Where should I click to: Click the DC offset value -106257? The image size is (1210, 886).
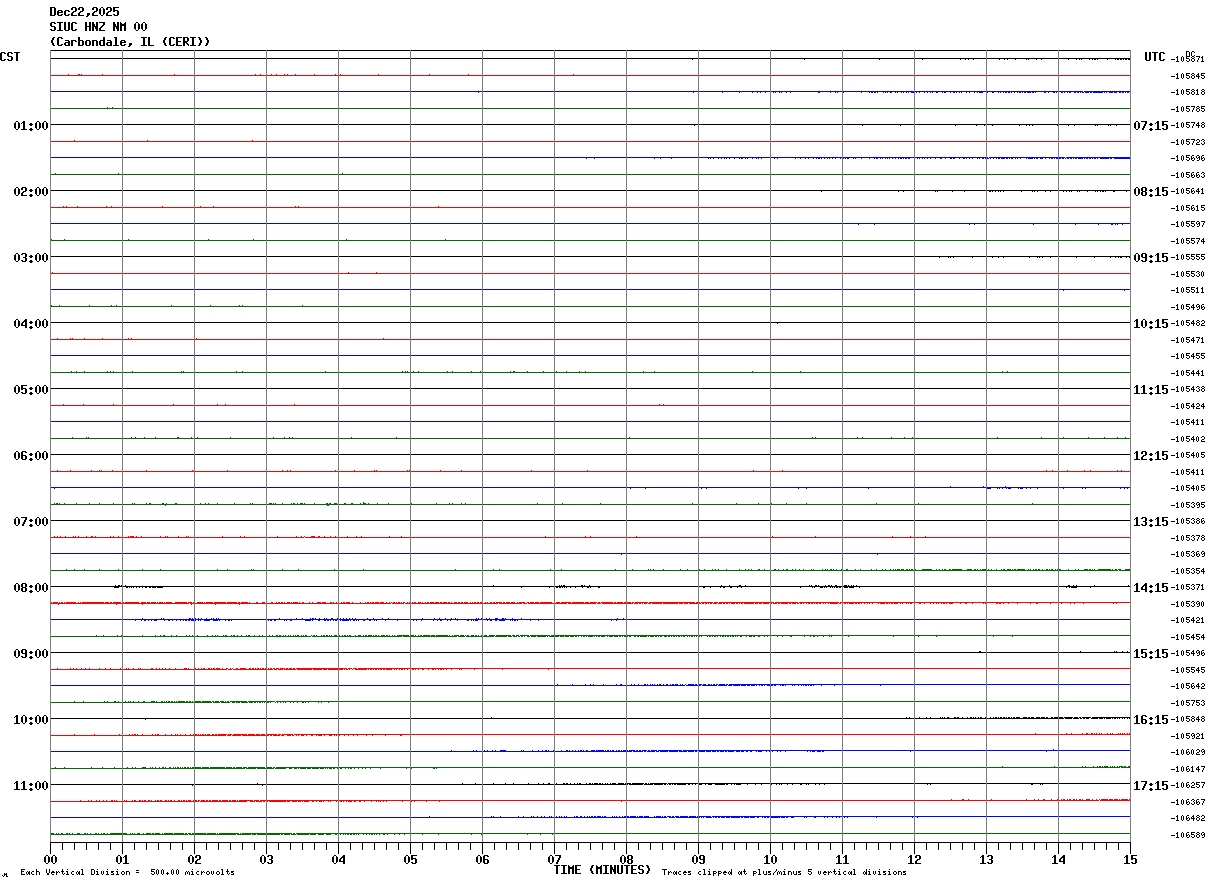pyautogui.click(x=1188, y=785)
